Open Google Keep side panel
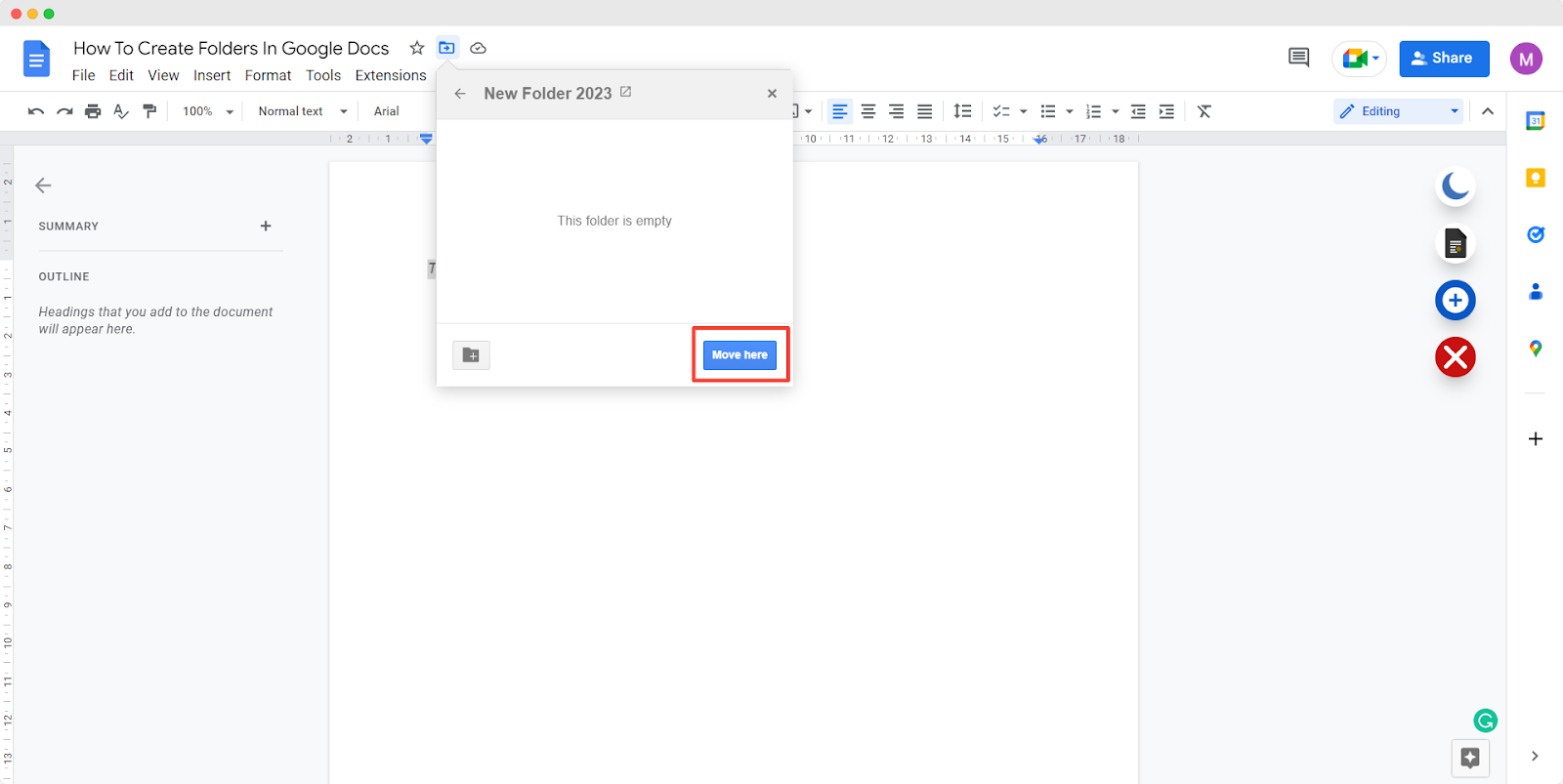1563x784 pixels. pos(1536,178)
